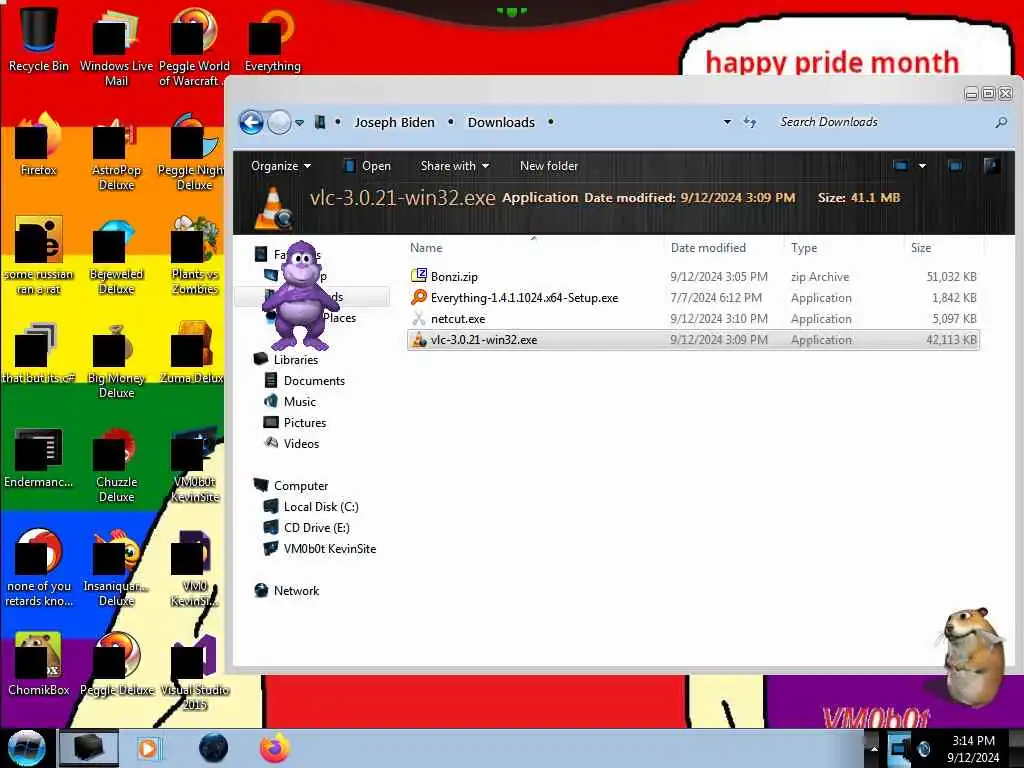Screen dimensions: 1024x768
Task: Go back with the Explorer back arrow
Action: tap(251, 122)
